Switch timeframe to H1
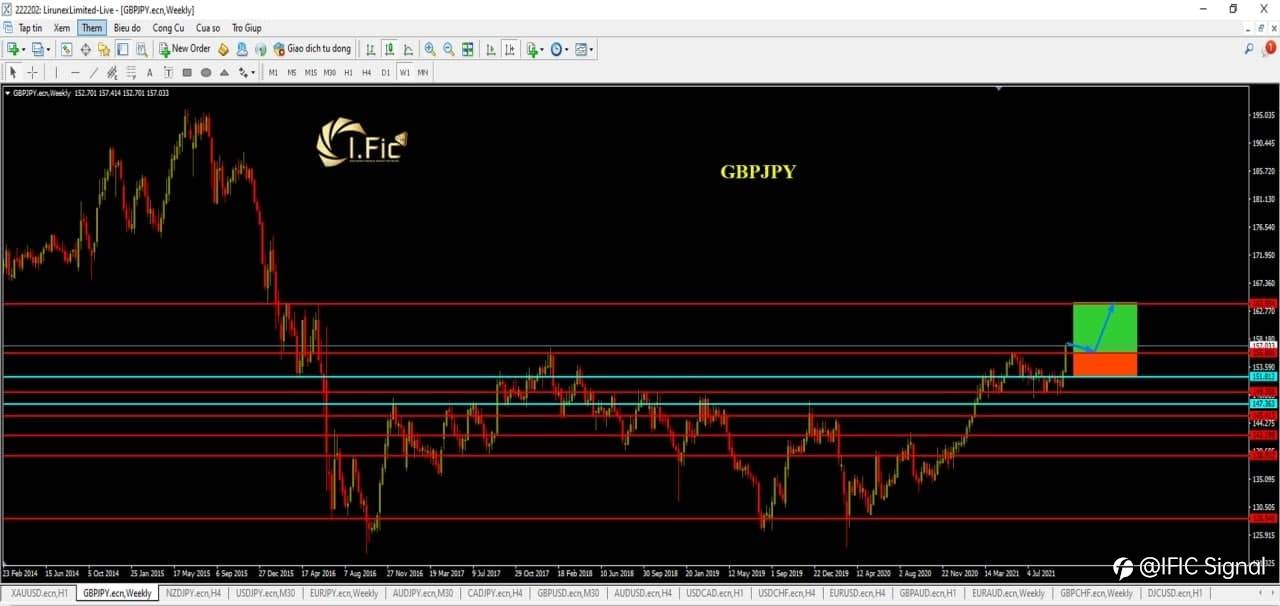1280x606 pixels. tap(348, 72)
